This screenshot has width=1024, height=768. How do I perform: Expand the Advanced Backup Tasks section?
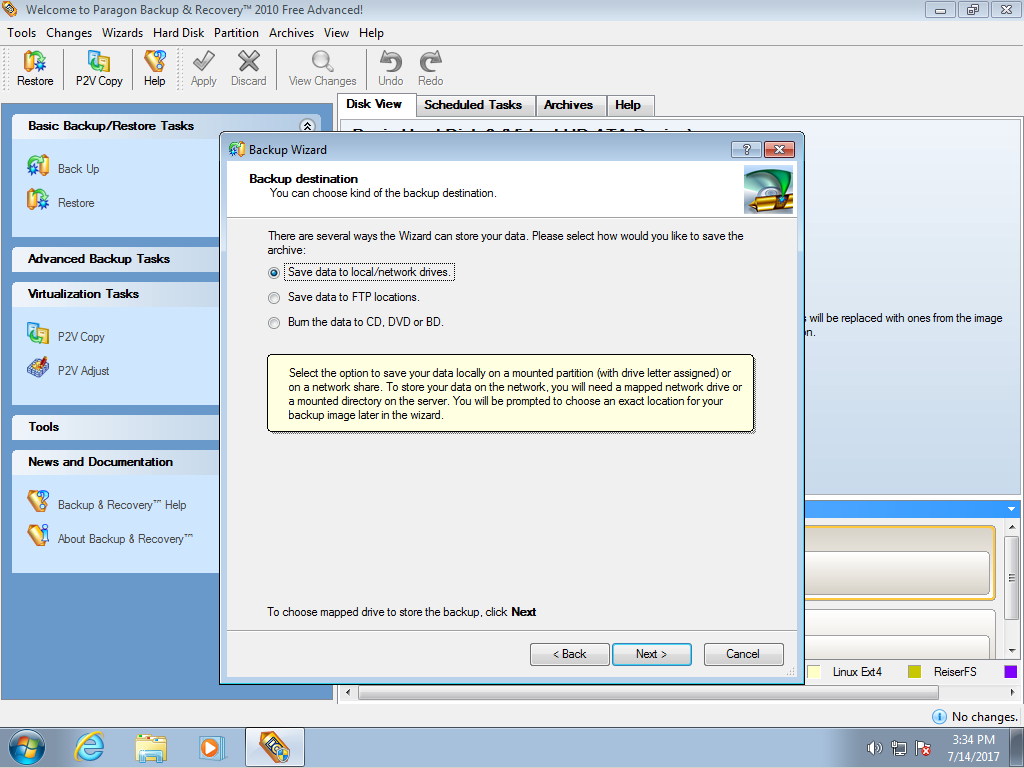tap(99, 259)
